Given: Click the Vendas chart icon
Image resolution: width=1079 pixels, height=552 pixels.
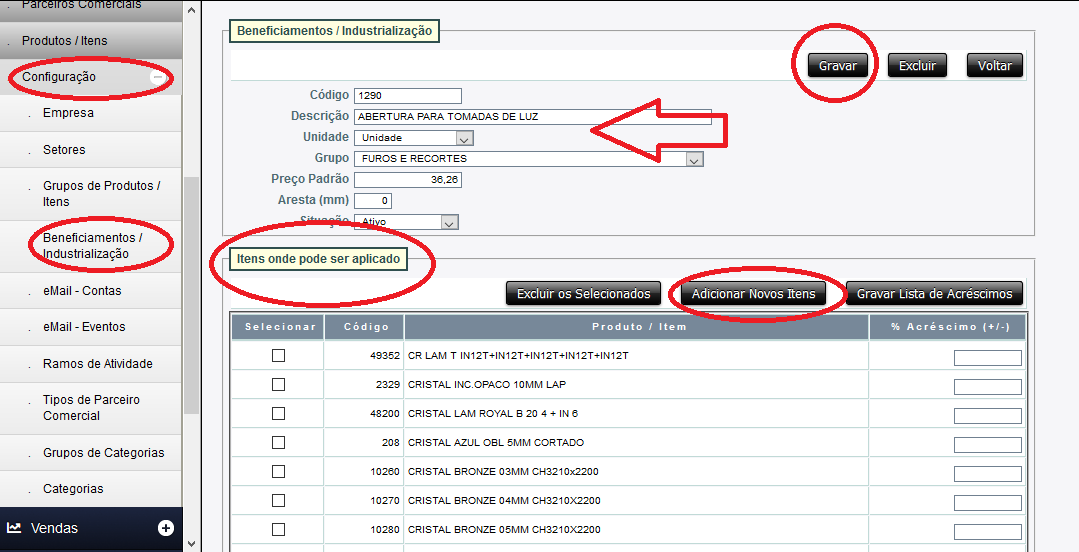Looking at the screenshot, I should [15, 528].
